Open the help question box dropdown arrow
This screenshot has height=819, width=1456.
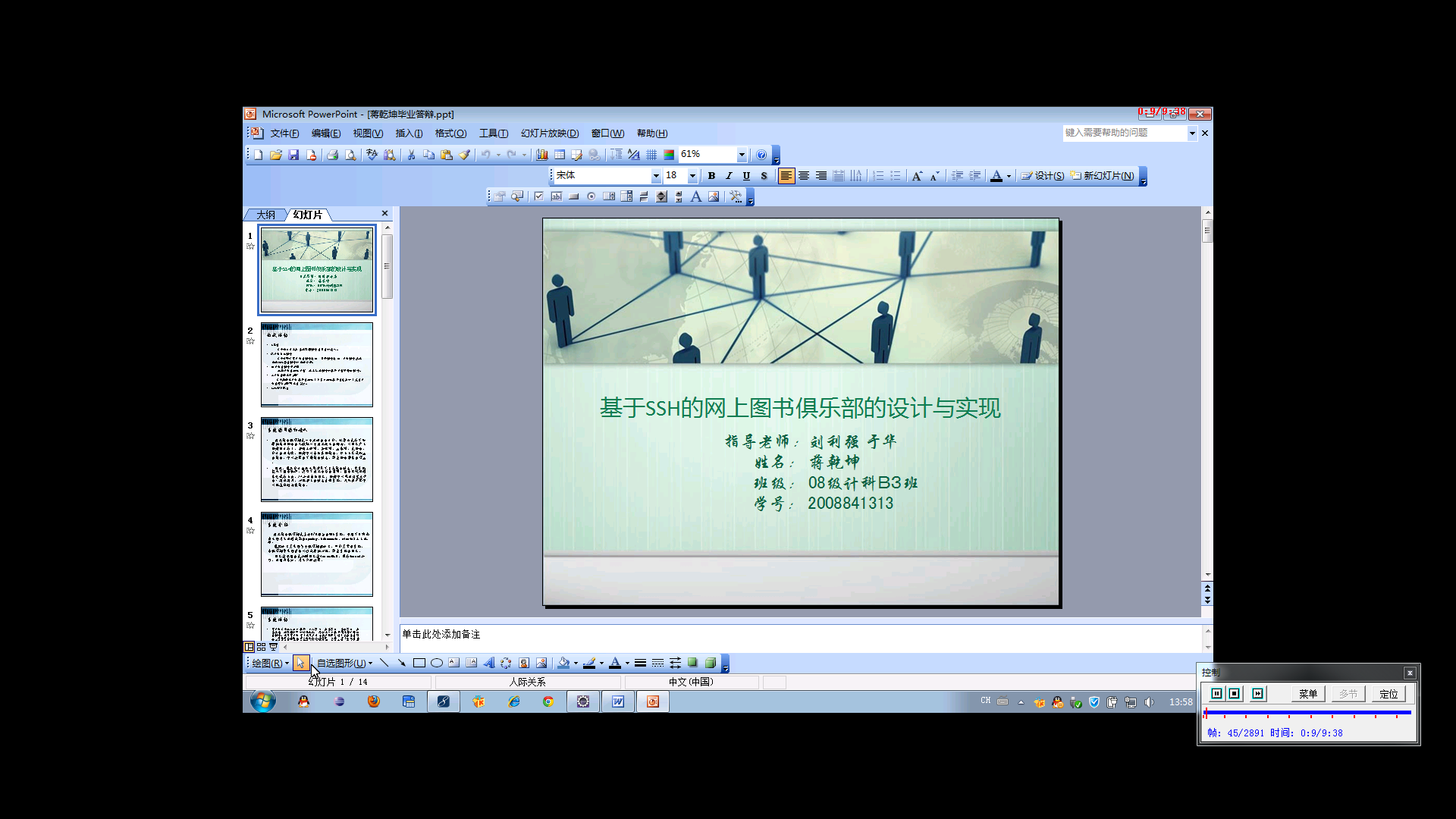[x=1192, y=133]
